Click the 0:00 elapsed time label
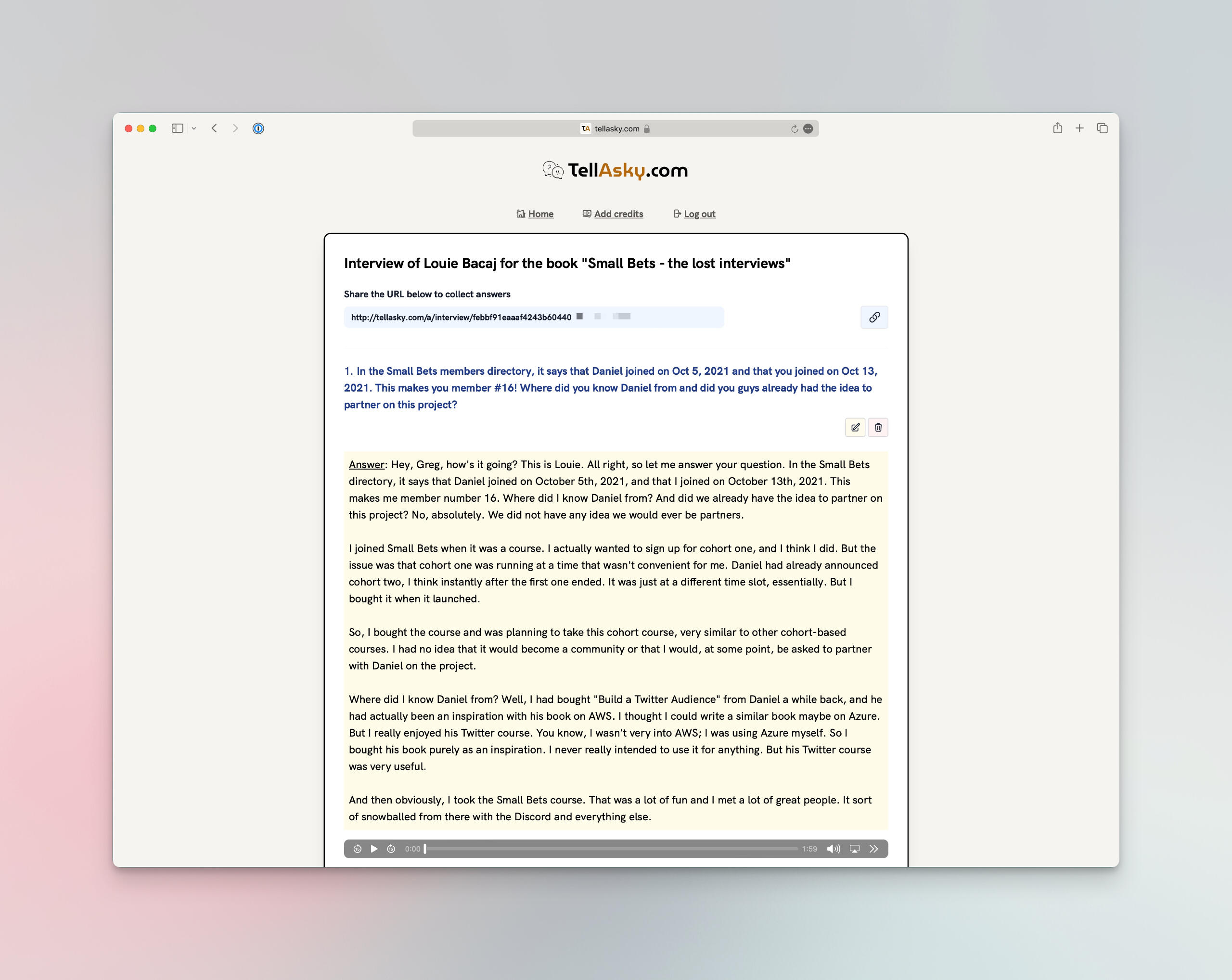Image resolution: width=1232 pixels, height=980 pixels. coord(412,849)
